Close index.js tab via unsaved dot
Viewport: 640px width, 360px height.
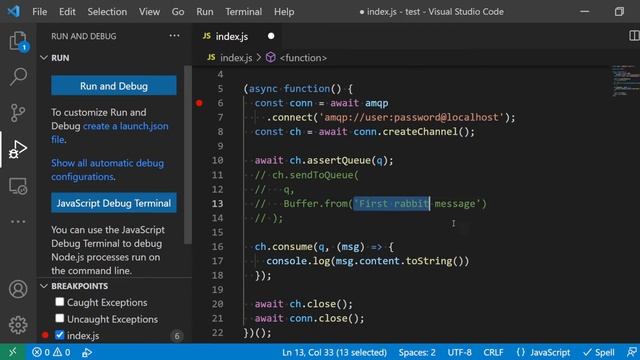click(x=271, y=36)
